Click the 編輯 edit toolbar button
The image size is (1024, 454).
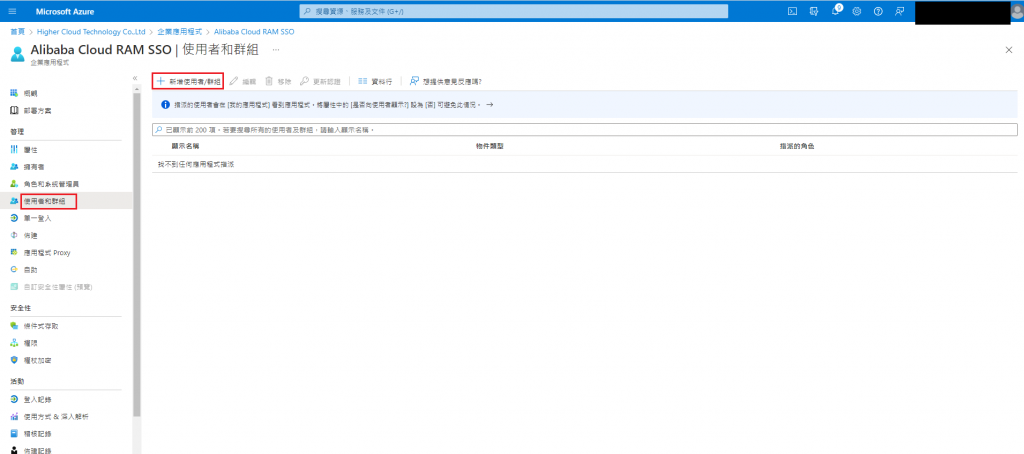pos(244,82)
